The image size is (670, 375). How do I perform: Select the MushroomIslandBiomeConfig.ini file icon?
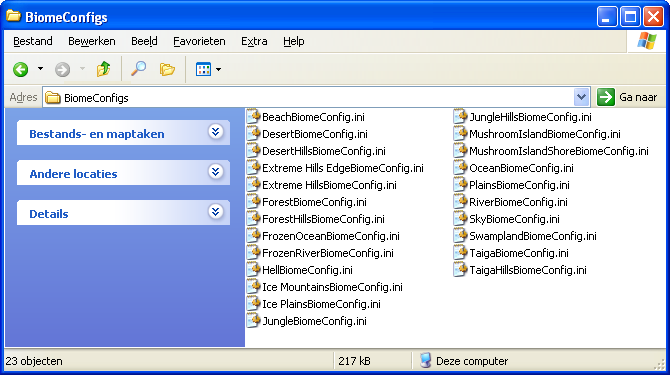coord(460,134)
